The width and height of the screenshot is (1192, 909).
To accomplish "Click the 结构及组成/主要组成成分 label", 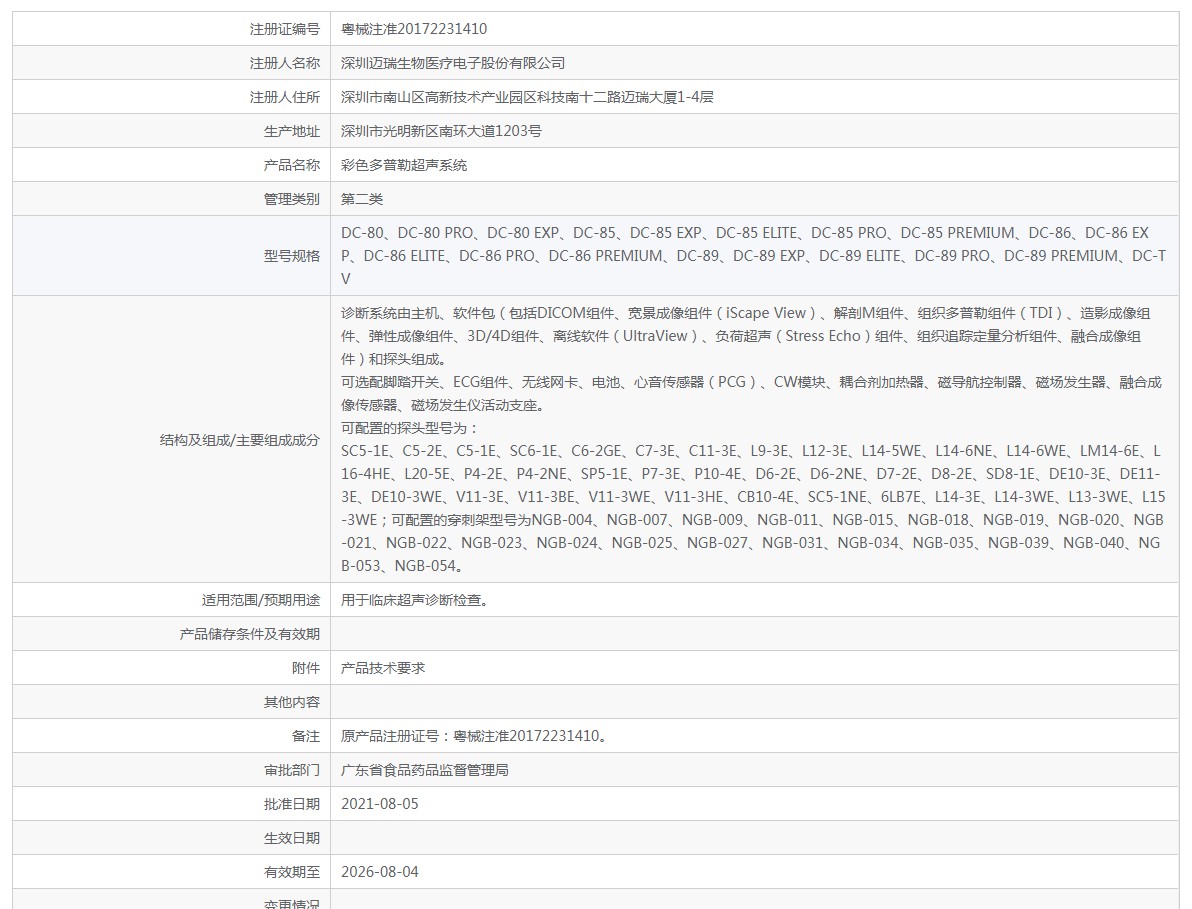I will (239, 440).
